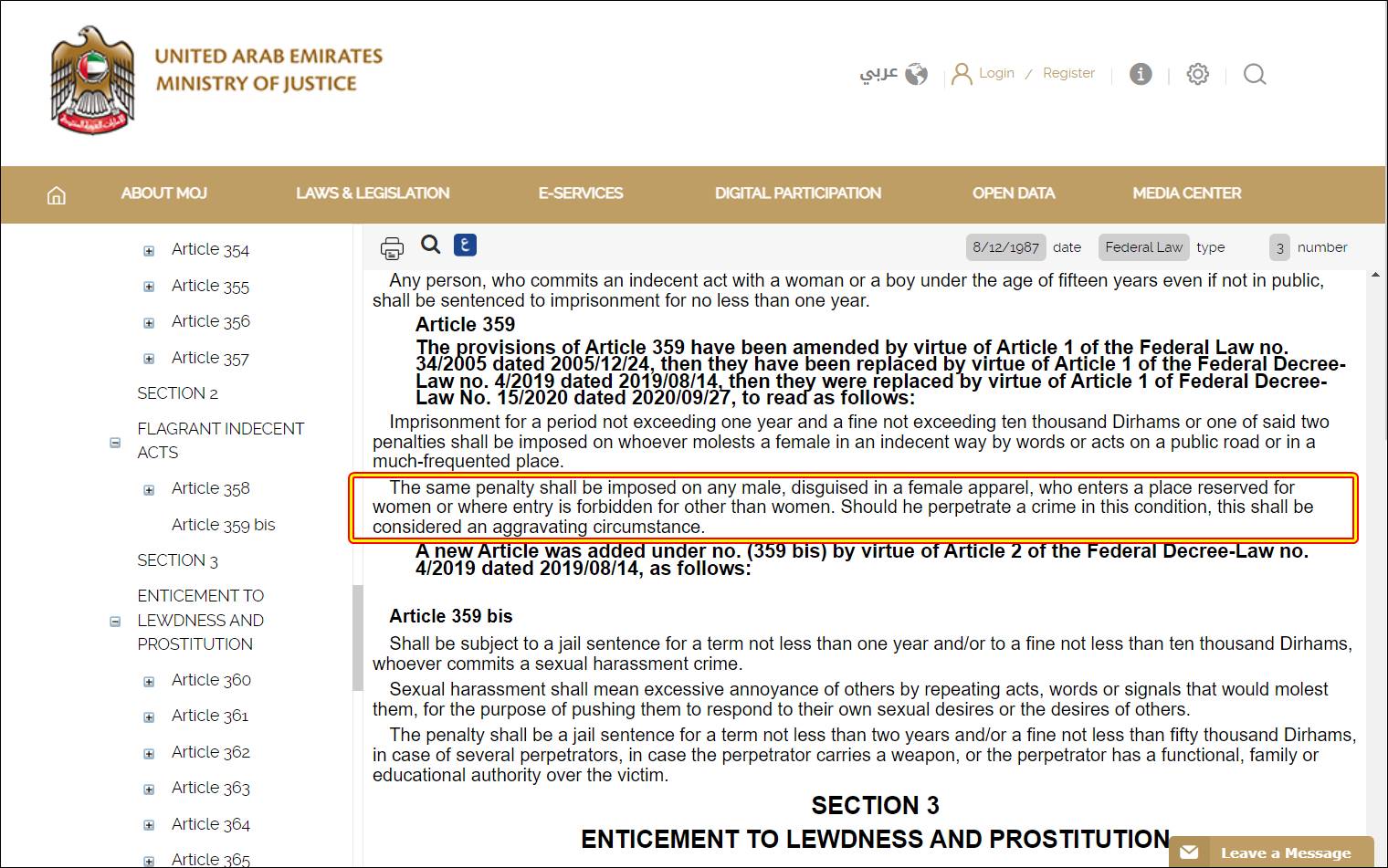Click the type field showing Federal Law
This screenshot has width=1388, height=868.
[1143, 247]
